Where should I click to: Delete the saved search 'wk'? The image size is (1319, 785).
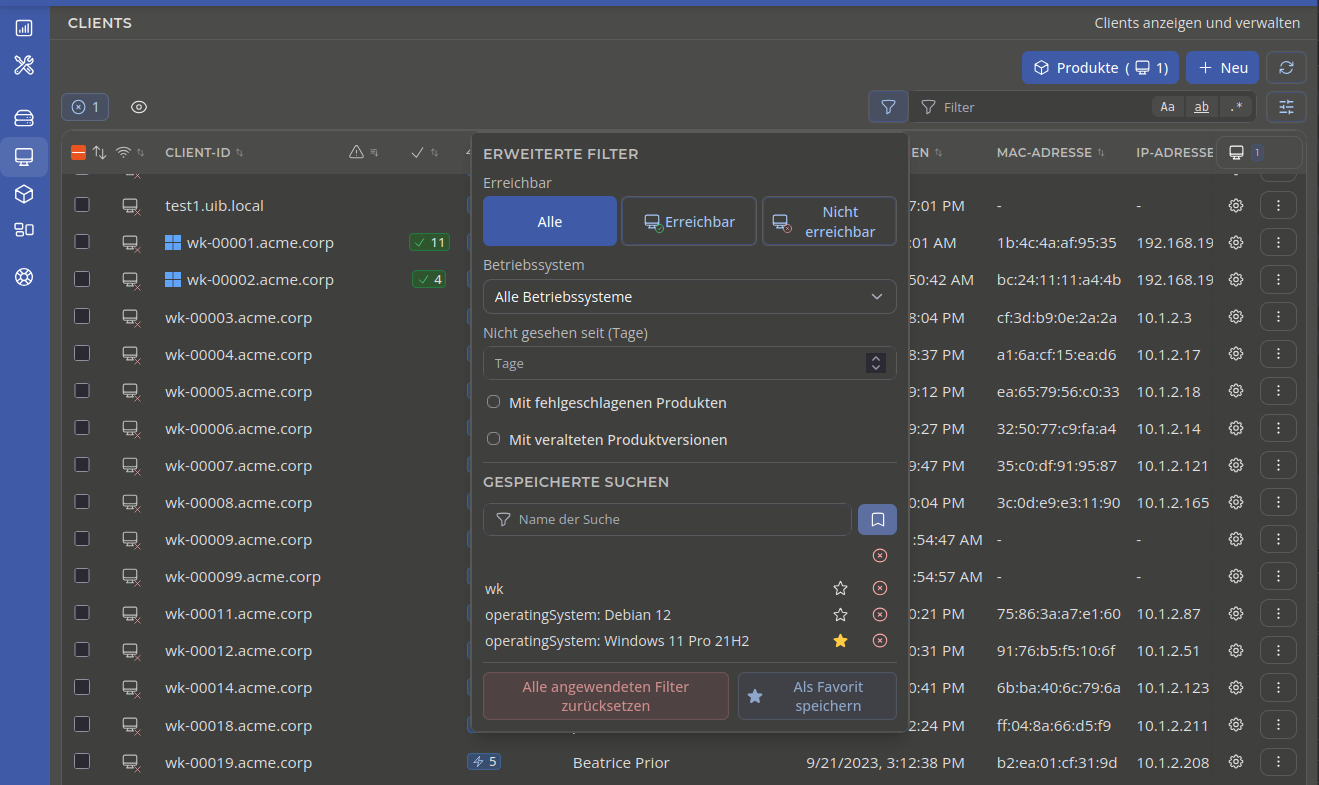pos(880,589)
